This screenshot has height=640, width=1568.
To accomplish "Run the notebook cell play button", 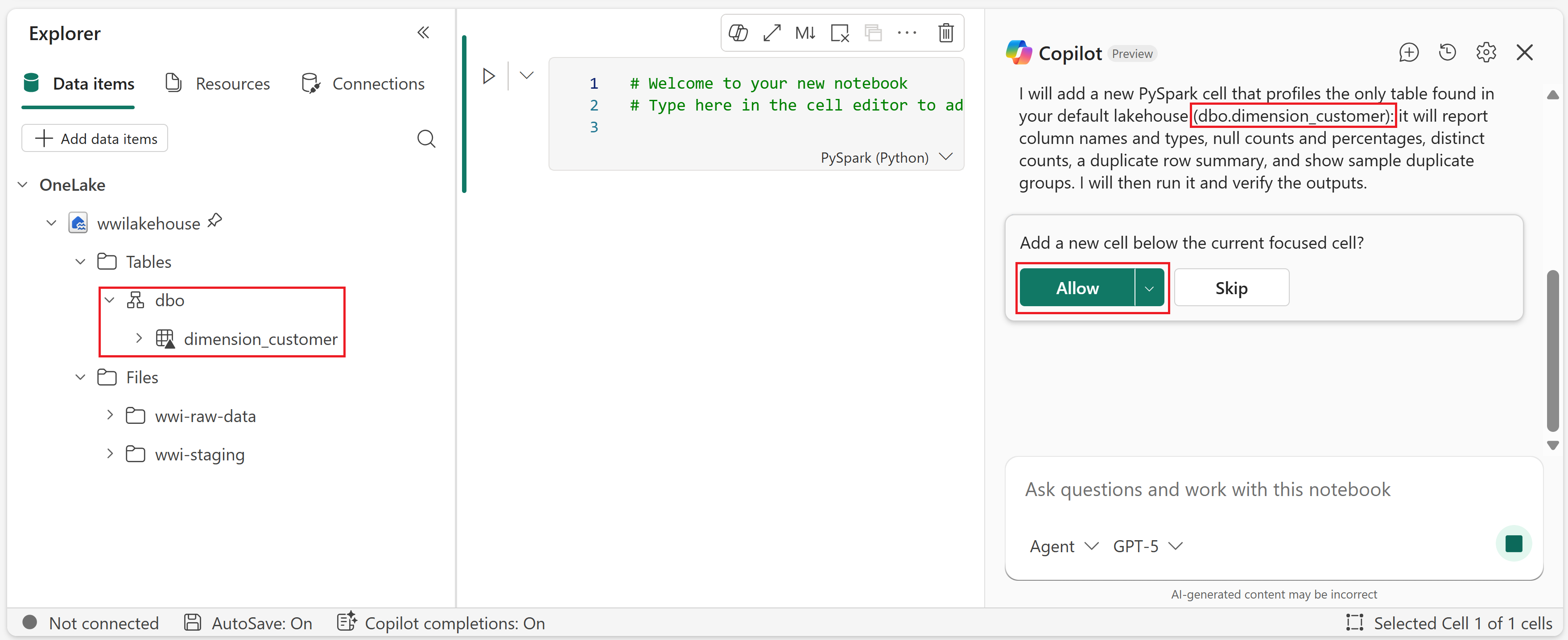I will [x=488, y=76].
